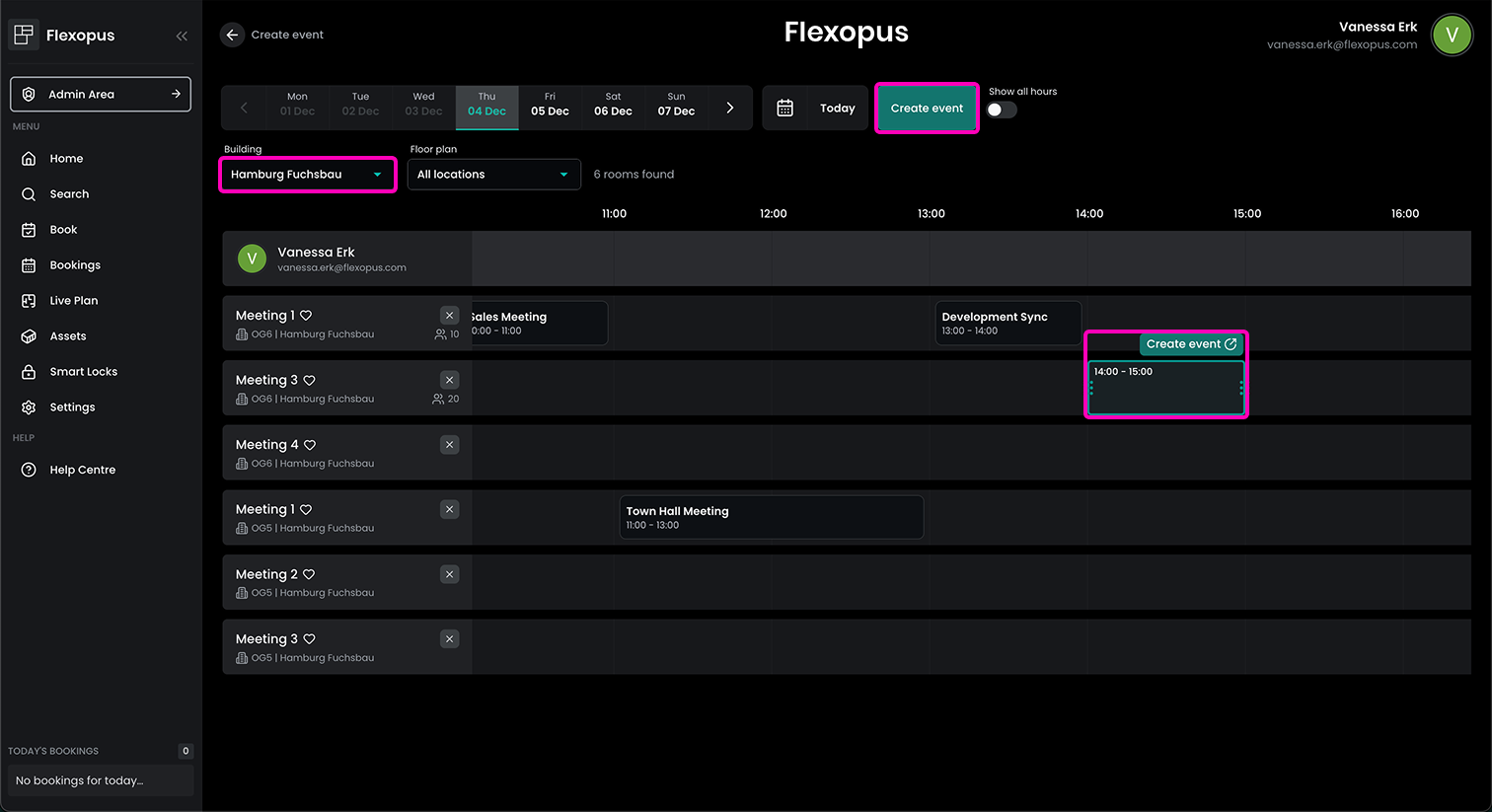Go to Assets page
The image size is (1492, 812).
tap(67, 336)
